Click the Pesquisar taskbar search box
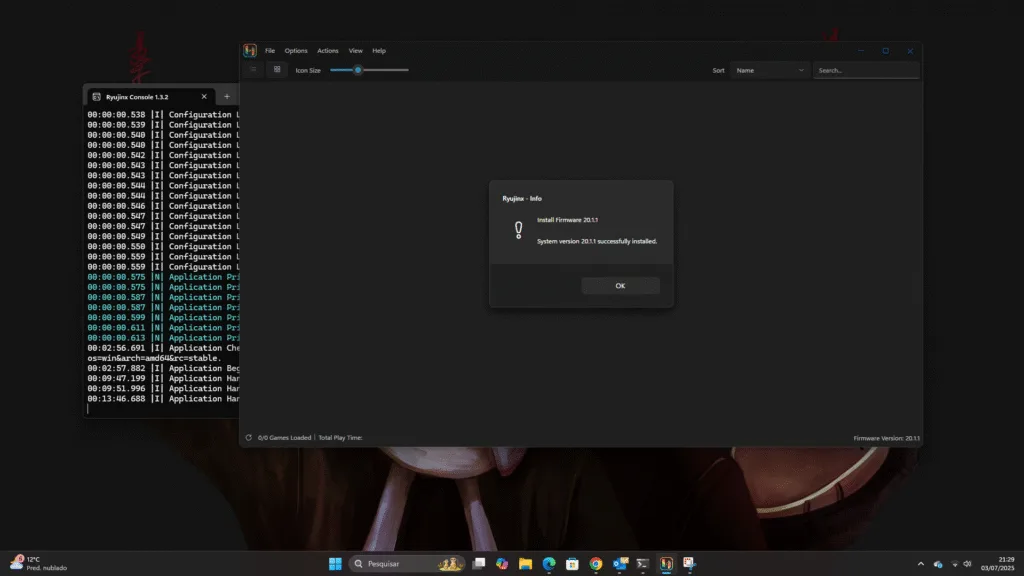The width and height of the screenshot is (1024, 576). [407, 564]
